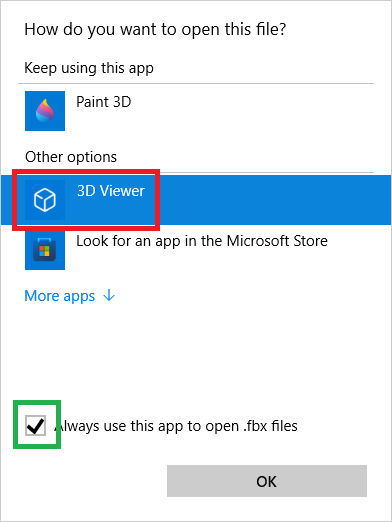Click the highlighted blue 3D Viewer row
Image resolution: width=392 pixels, height=522 pixels.
[x=196, y=200]
